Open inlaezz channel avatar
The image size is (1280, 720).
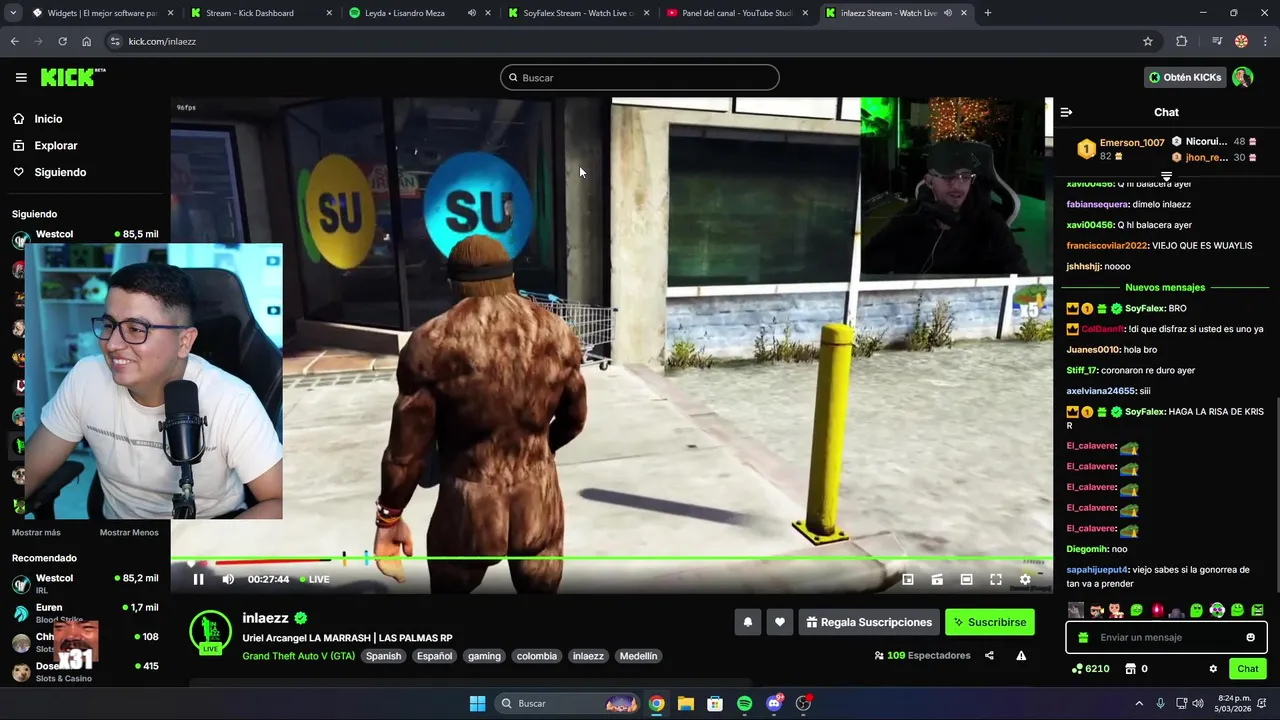pos(210,632)
